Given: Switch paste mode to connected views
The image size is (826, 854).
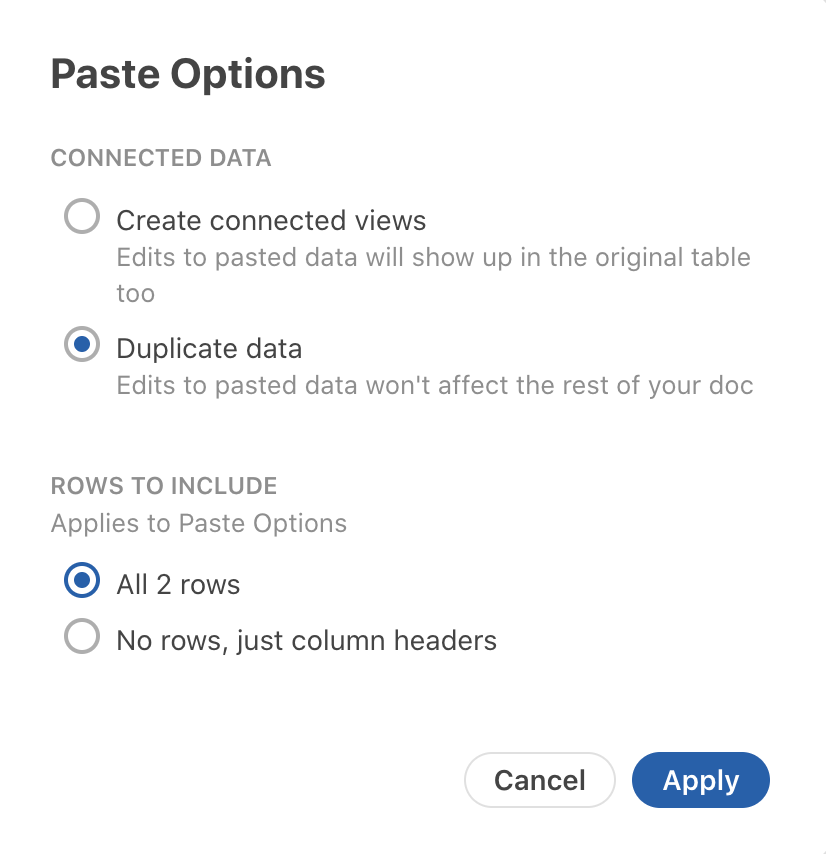Looking at the screenshot, I should point(81,217).
